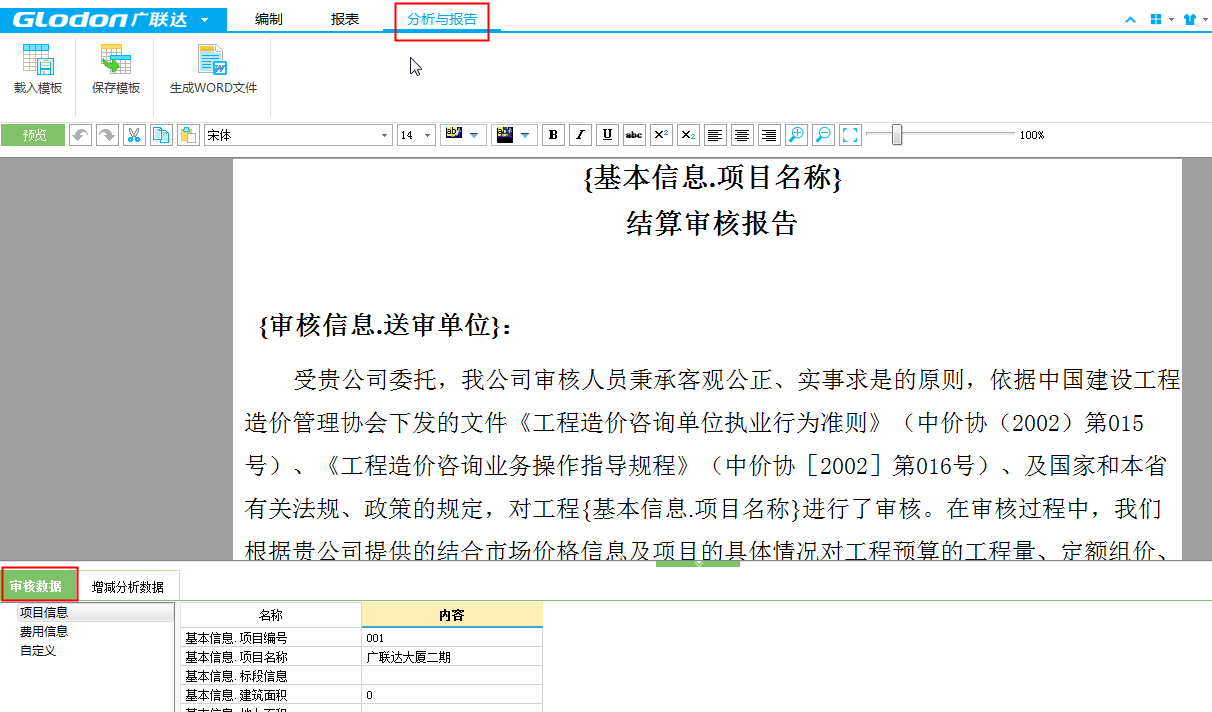
Task: Click the zoom slider handle
Action: (x=897, y=135)
